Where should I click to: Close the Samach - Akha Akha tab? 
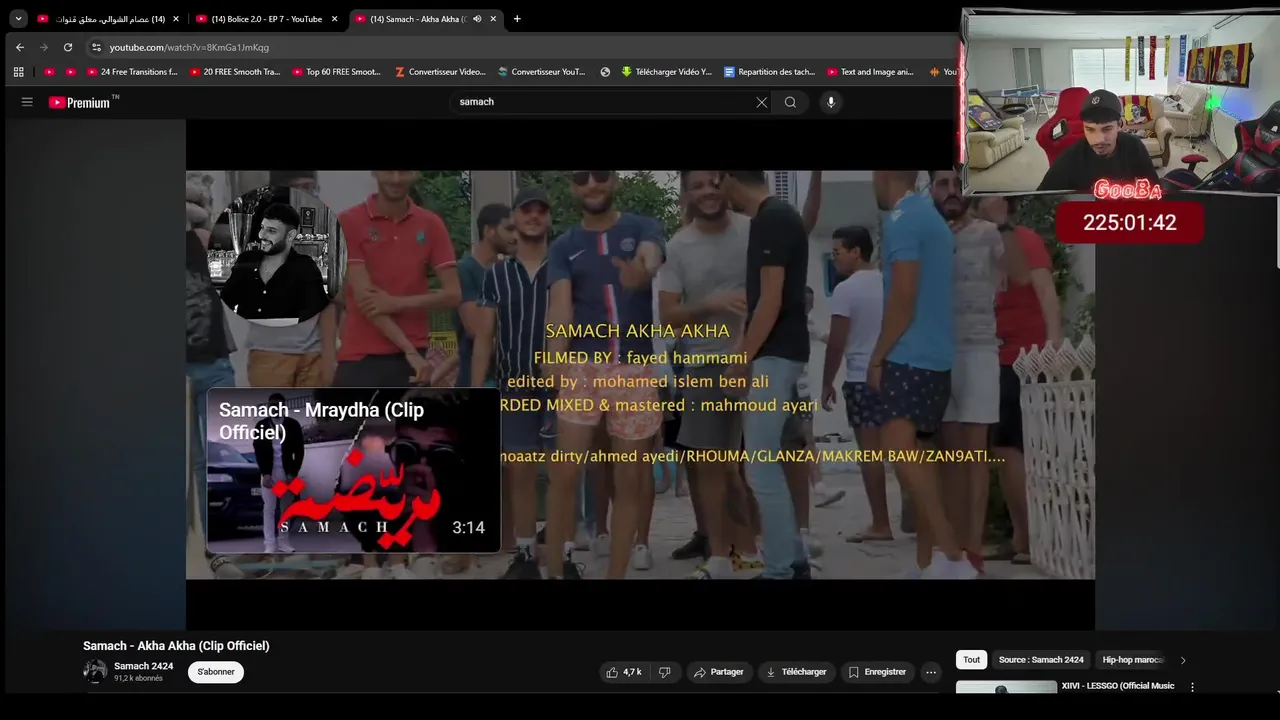[x=493, y=19]
